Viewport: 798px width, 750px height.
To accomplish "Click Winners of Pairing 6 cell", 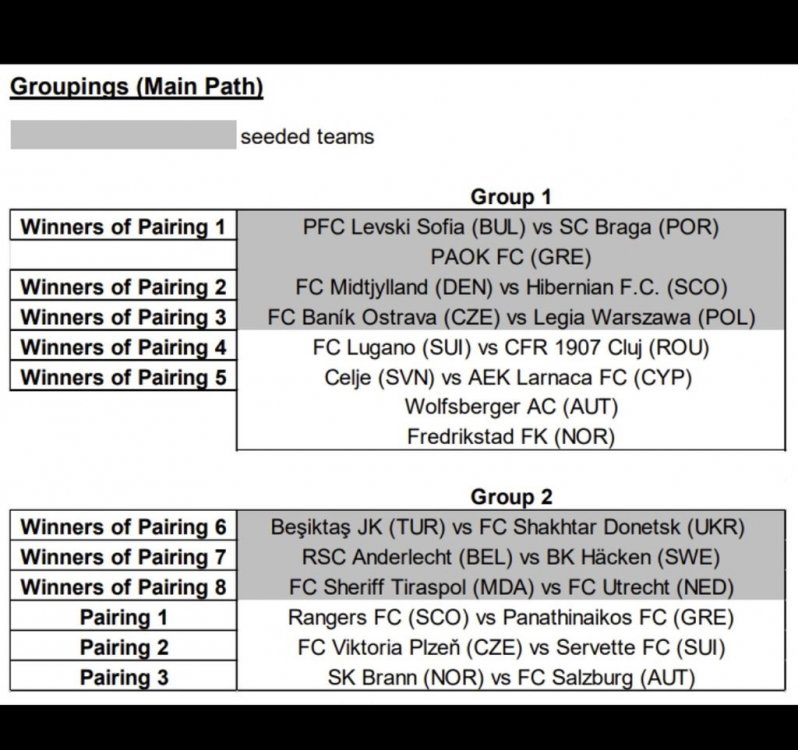I will 123,527.
